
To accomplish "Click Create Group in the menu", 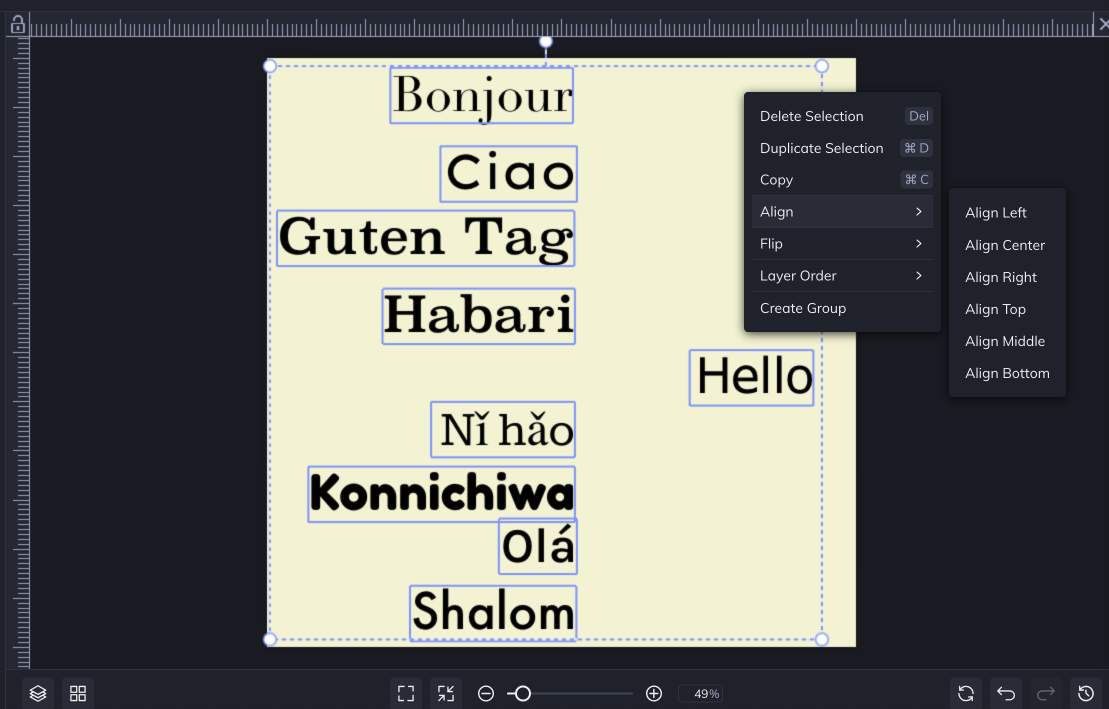I will click(803, 308).
